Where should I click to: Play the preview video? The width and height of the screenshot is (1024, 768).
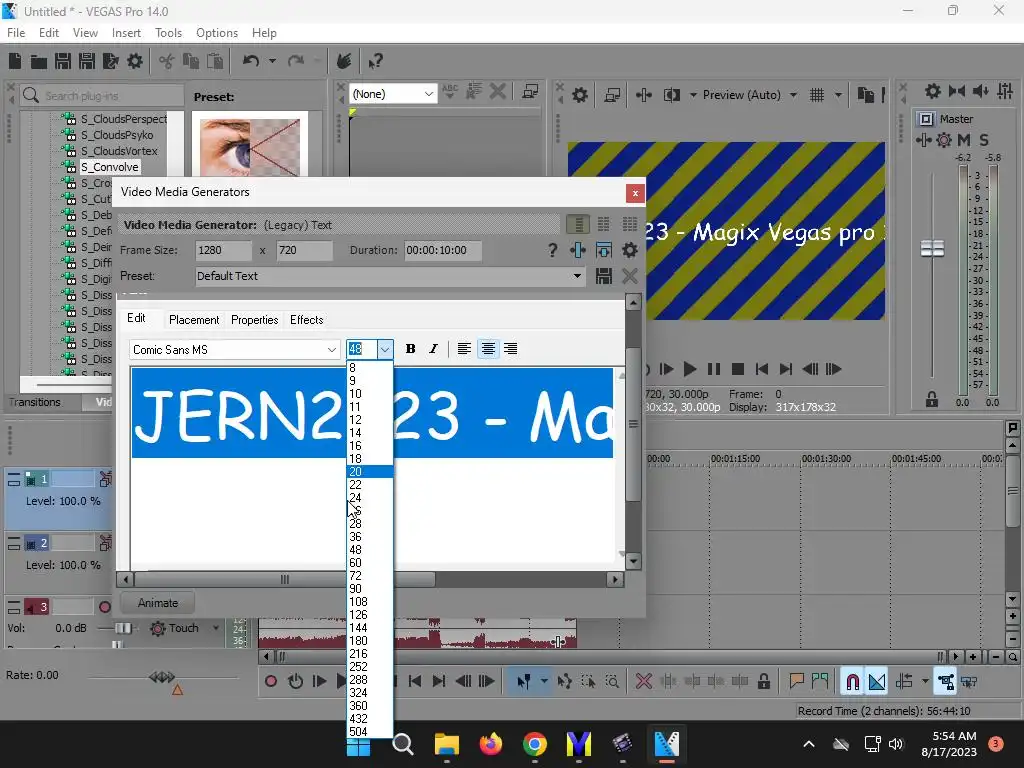pyautogui.click(x=690, y=369)
